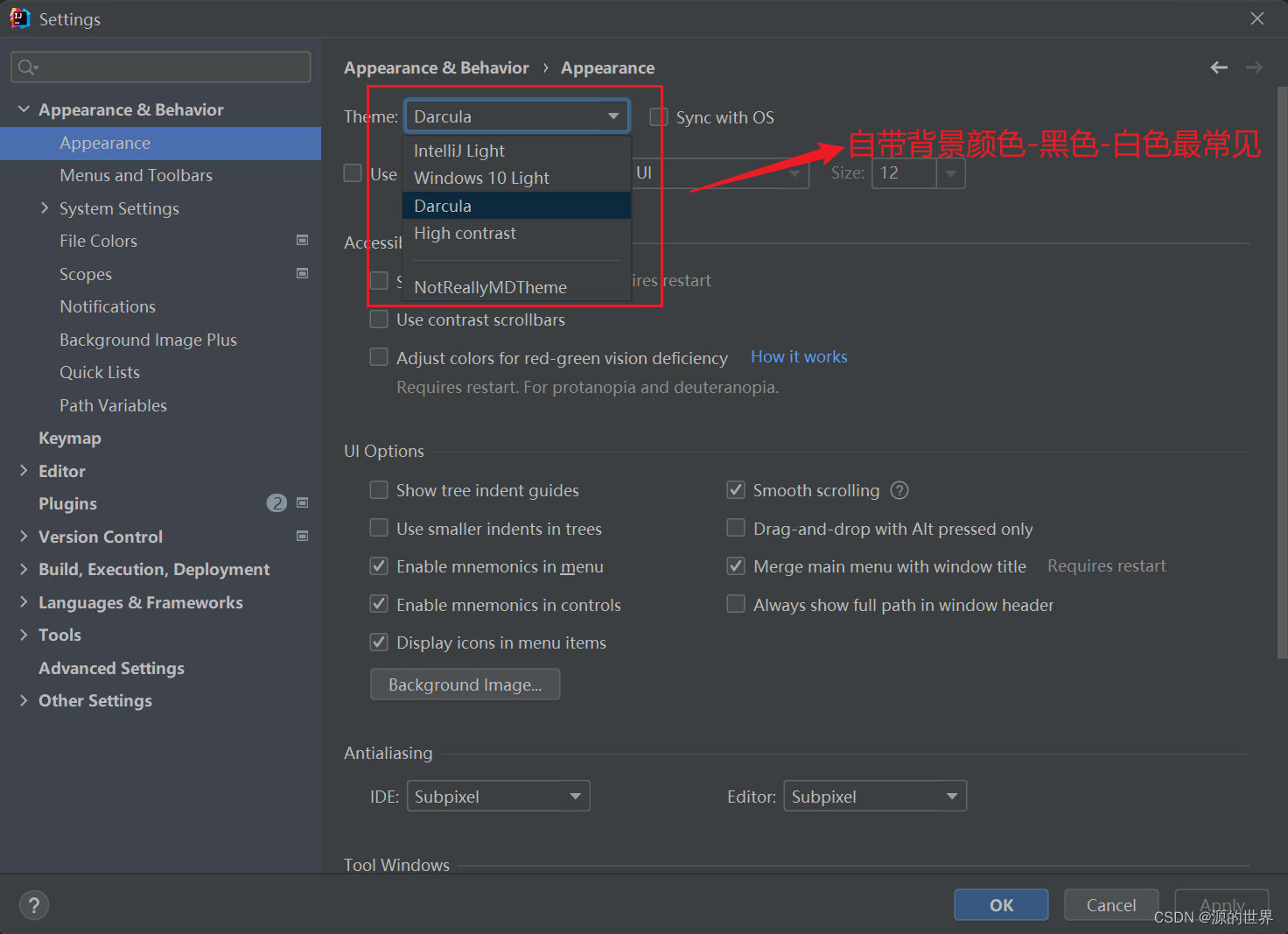Click the help question mark button

tap(34, 905)
